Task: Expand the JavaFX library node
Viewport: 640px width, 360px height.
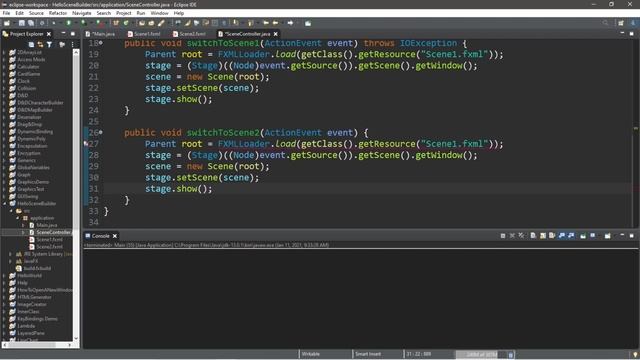Action: pyautogui.click(x=11, y=261)
